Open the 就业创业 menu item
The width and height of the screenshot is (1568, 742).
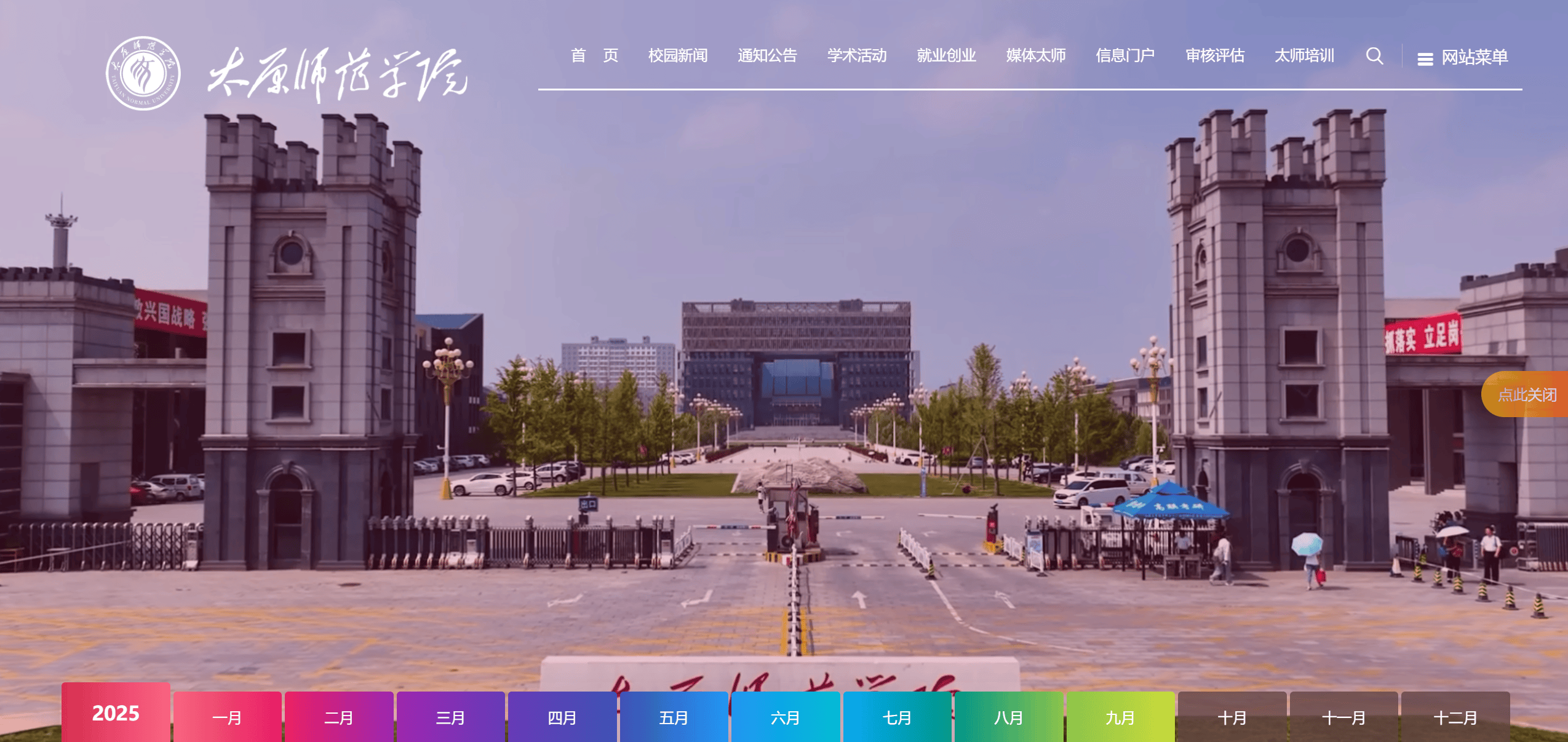pos(946,56)
